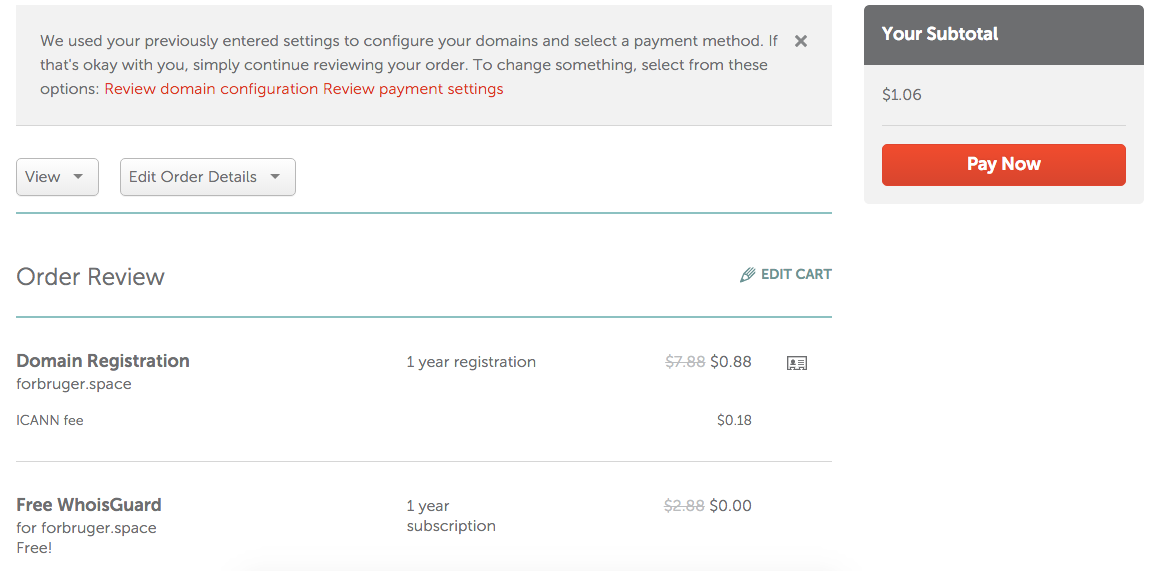
Task: Dismiss the settings notice with X icon
Action: coord(801,41)
